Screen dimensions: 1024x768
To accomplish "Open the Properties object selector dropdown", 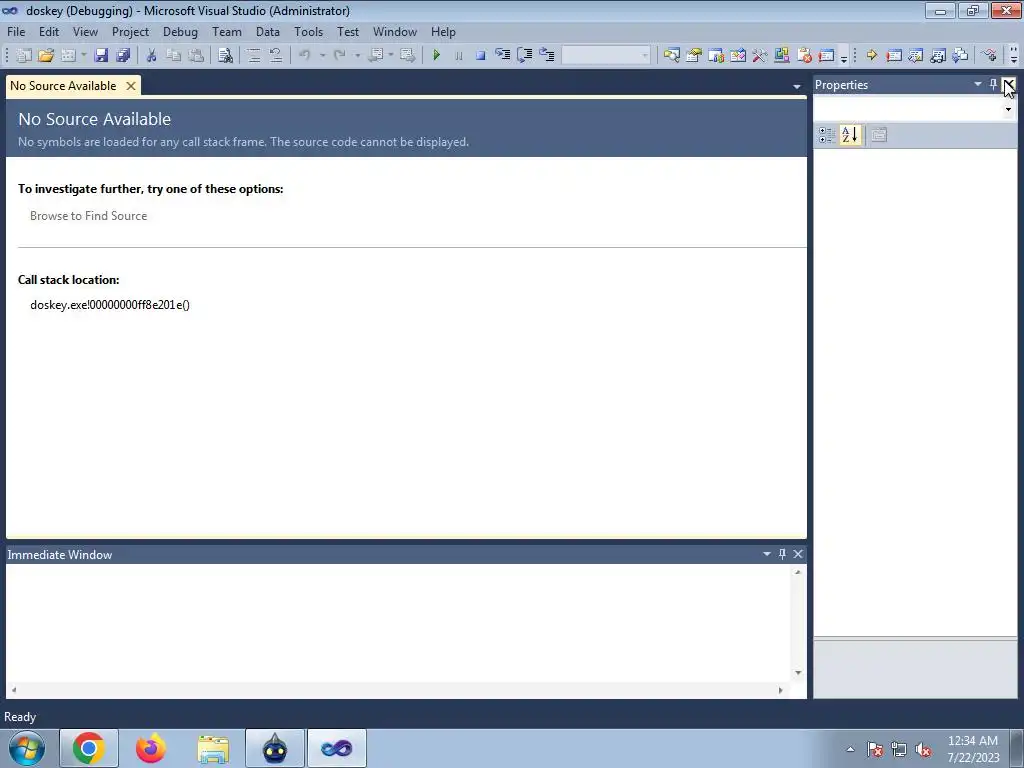I will tap(1008, 109).
